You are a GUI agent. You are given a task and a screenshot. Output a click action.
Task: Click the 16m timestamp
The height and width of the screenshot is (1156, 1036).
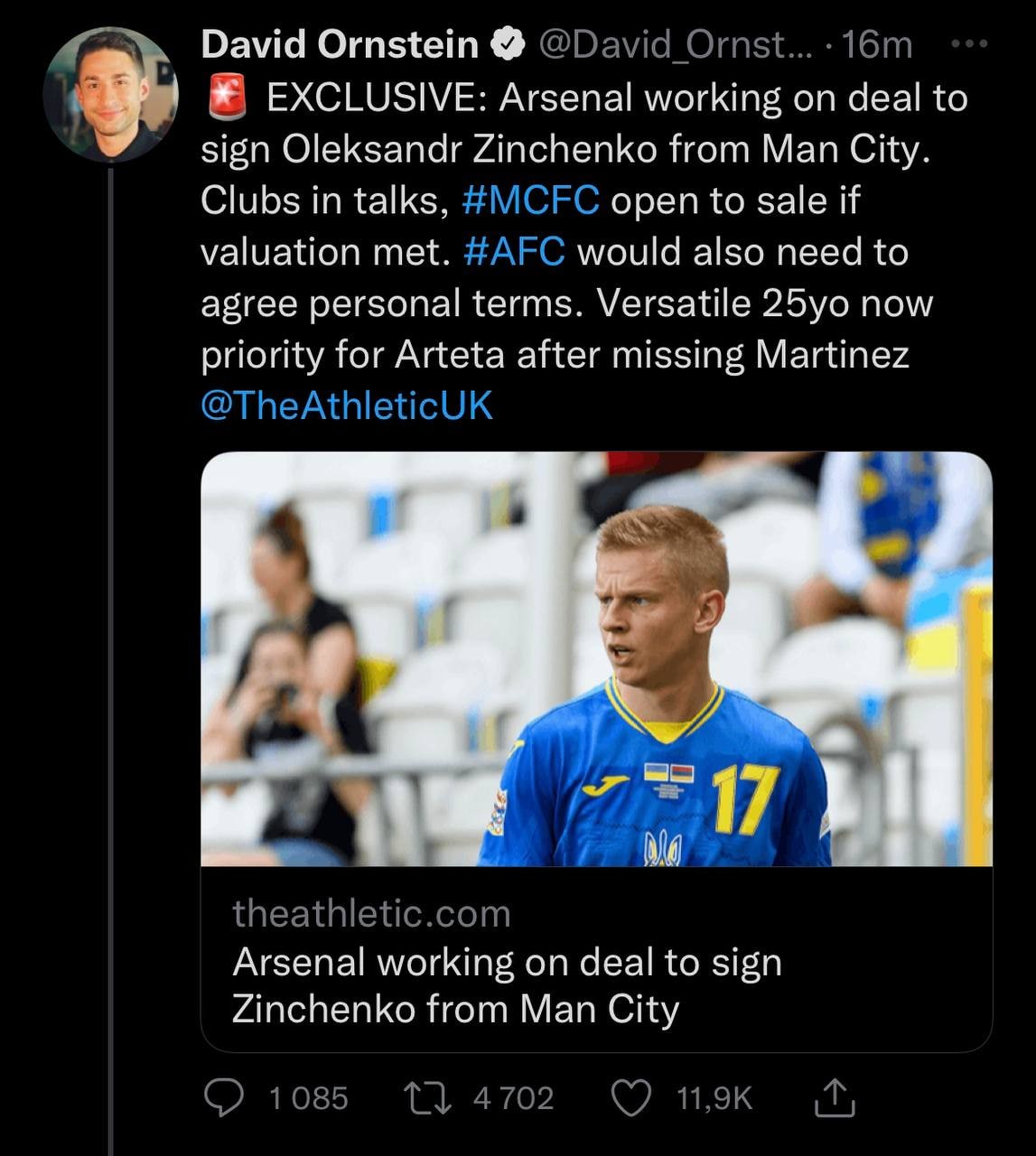(876, 44)
